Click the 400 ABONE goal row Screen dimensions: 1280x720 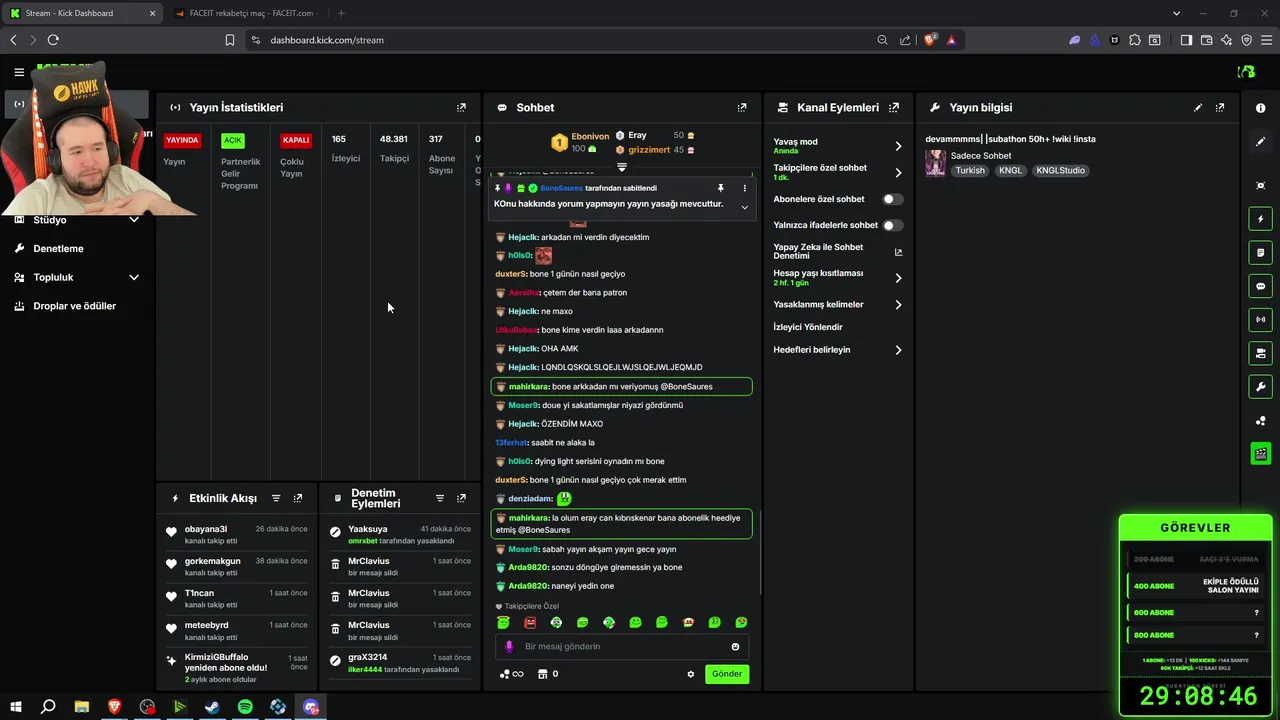[x=1195, y=586]
